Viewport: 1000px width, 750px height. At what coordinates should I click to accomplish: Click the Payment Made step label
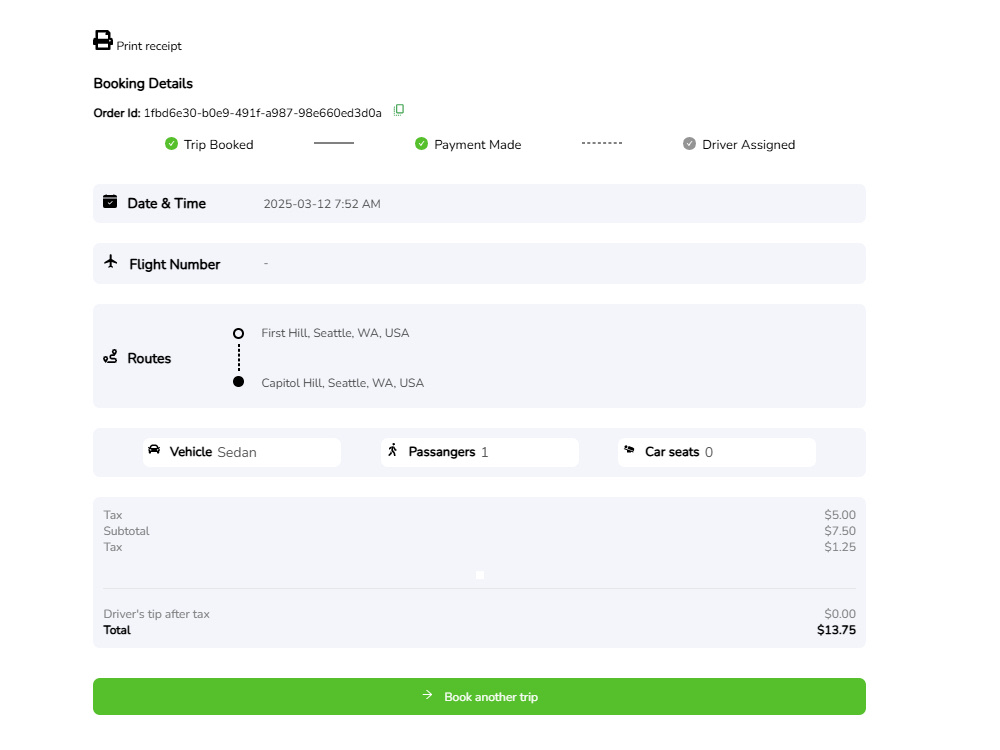478,145
